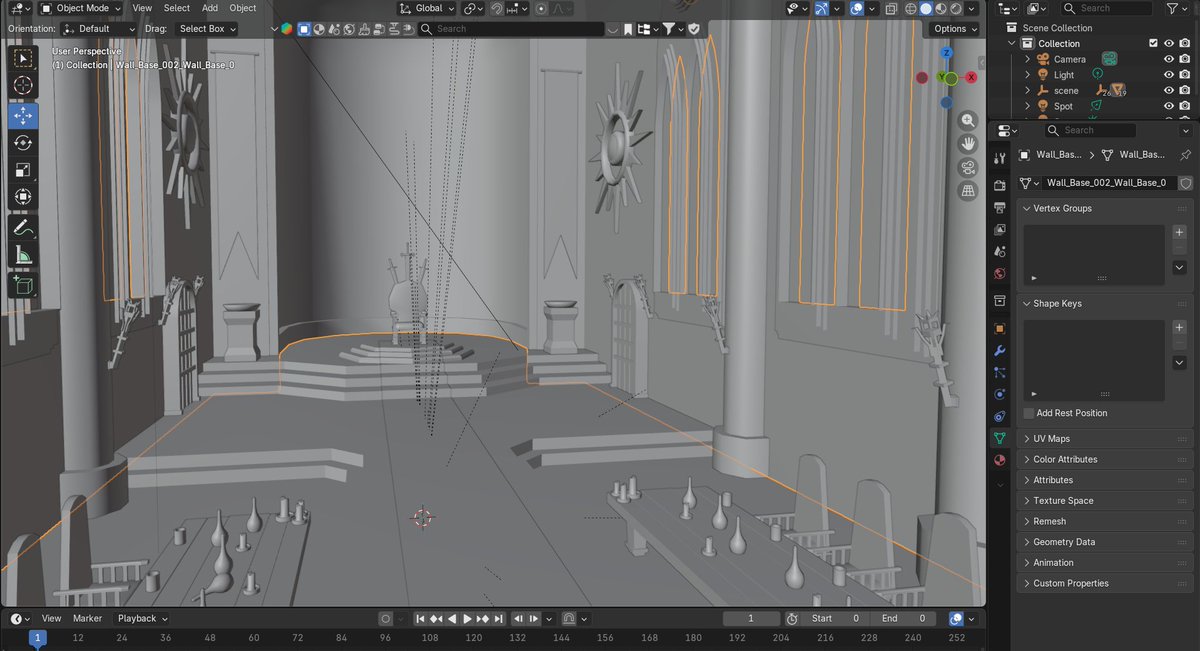Activate the Measure tool
This screenshot has width=1200, height=651.
pos(22,255)
